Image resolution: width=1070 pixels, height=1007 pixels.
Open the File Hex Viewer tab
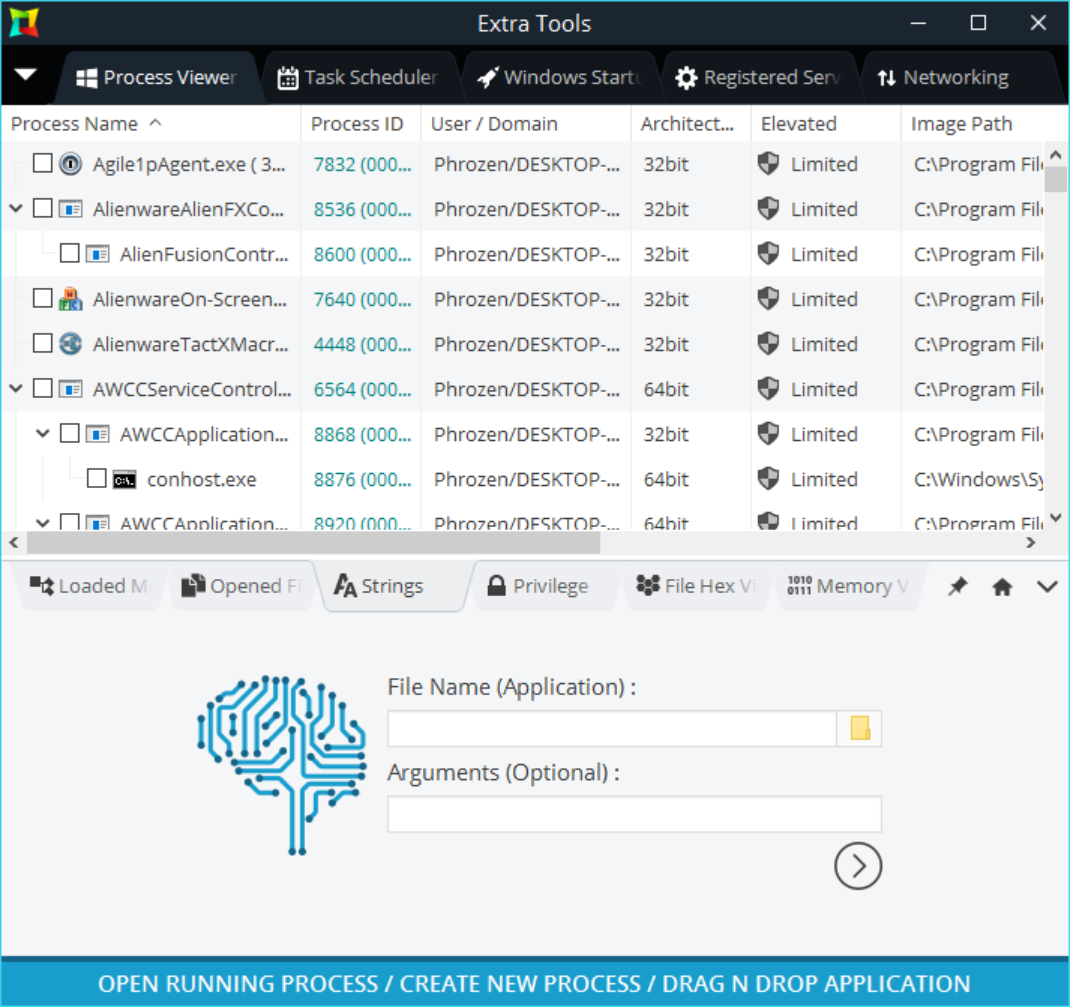(696, 586)
